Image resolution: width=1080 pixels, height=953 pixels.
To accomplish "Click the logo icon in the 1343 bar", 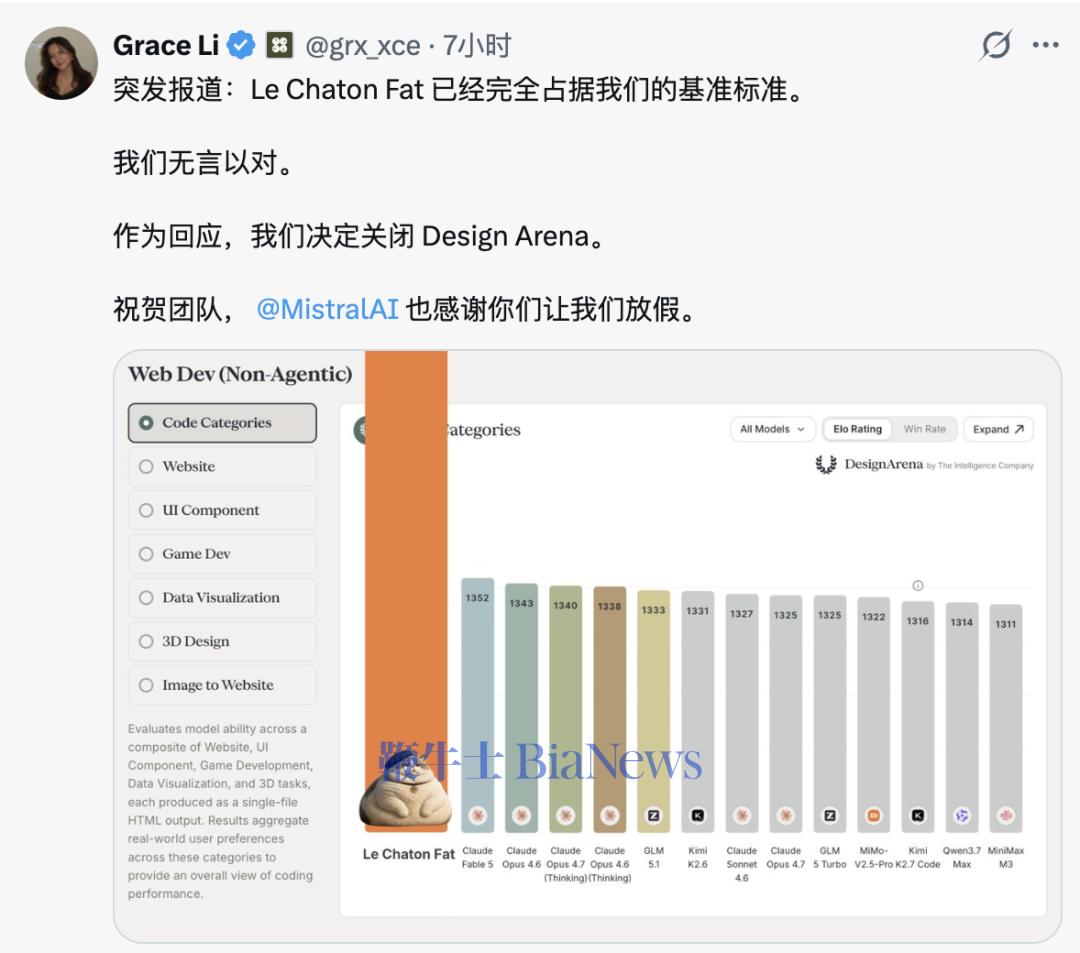I will pyautogui.click(x=521, y=816).
